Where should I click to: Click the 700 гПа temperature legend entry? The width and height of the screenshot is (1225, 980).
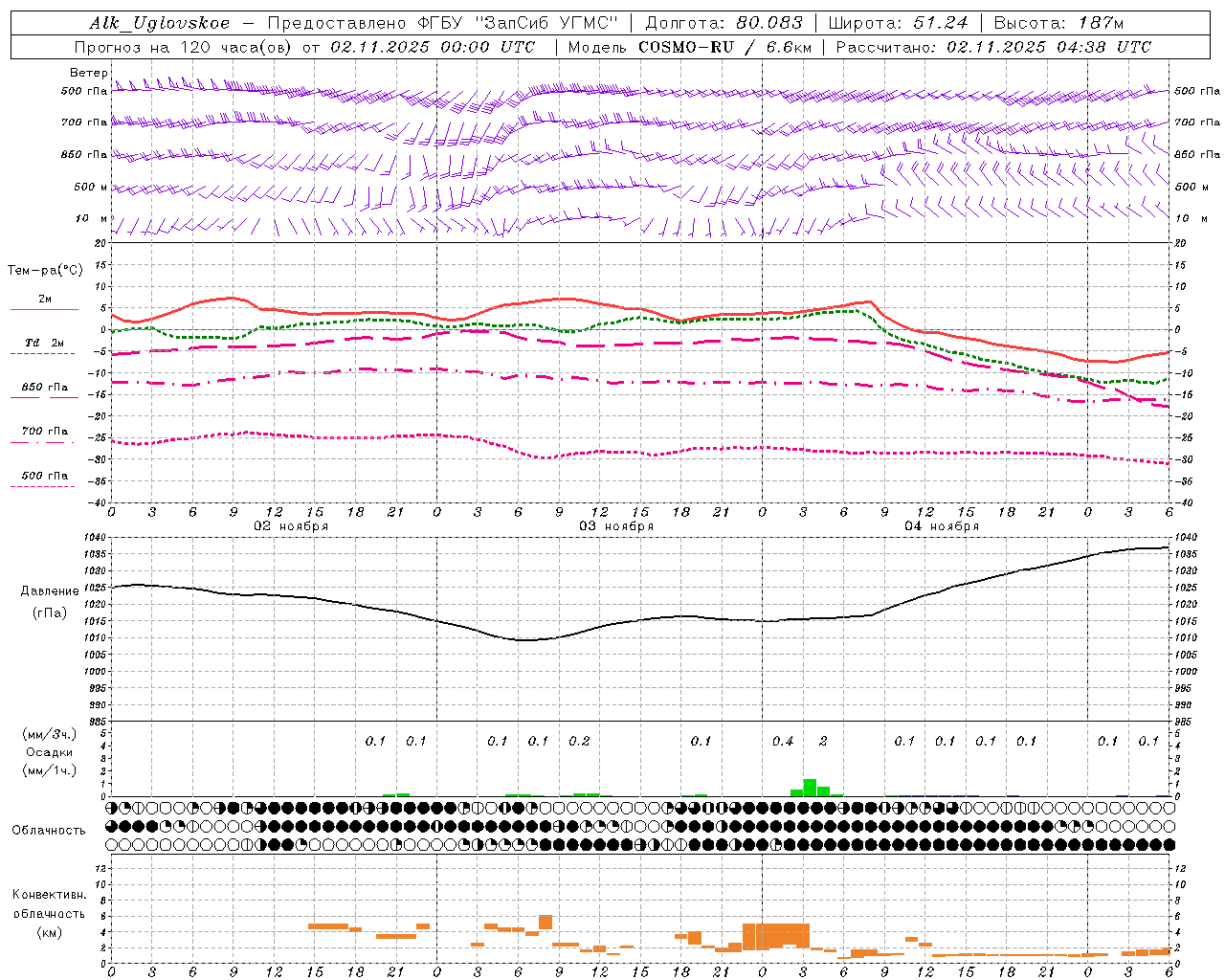[44, 432]
